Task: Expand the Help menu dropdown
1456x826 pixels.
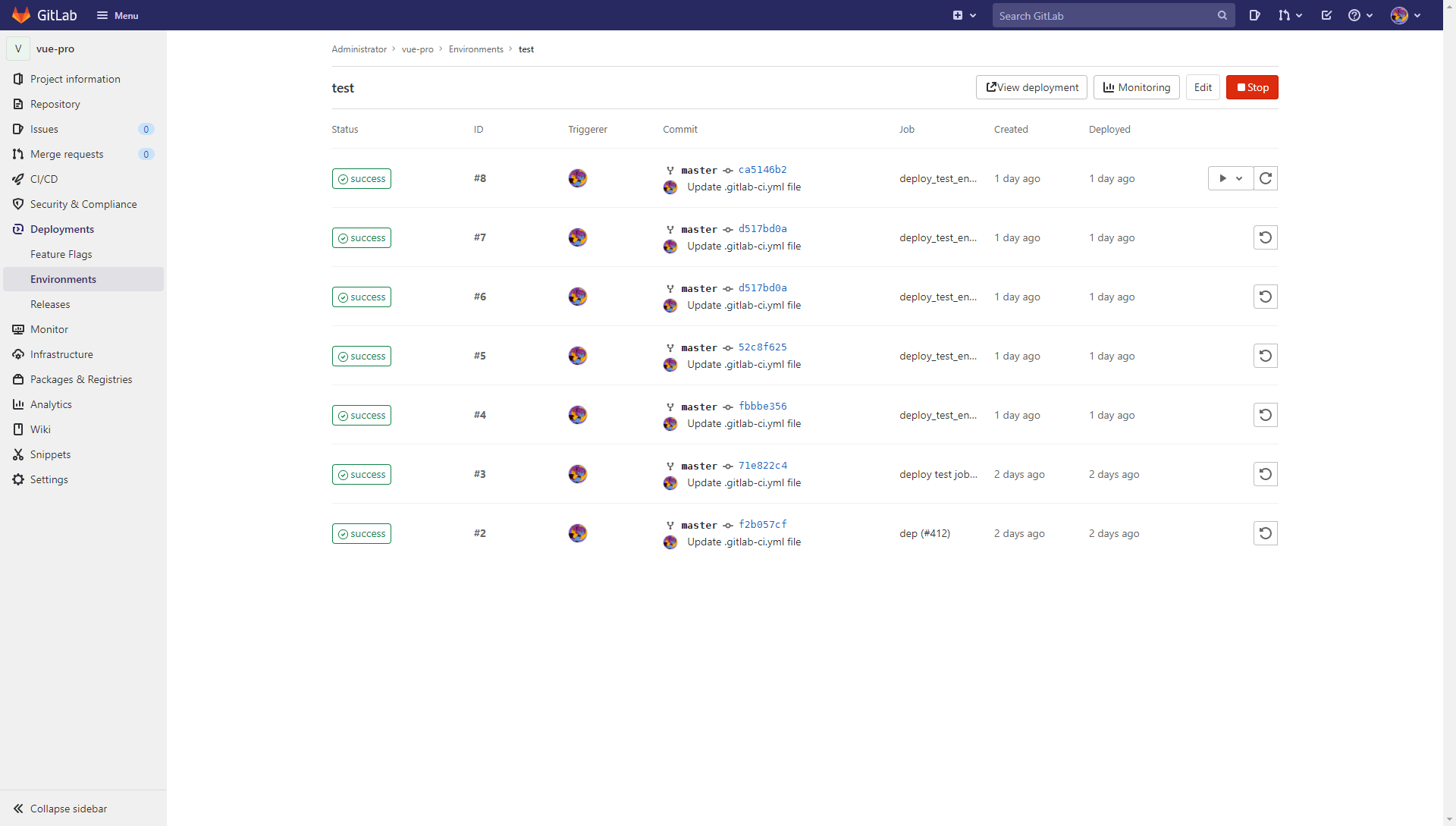Action: [1360, 15]
